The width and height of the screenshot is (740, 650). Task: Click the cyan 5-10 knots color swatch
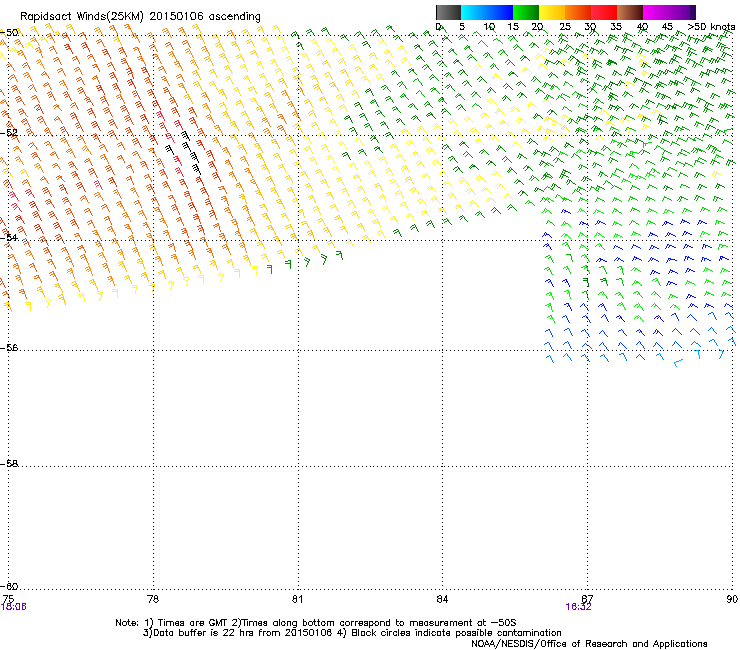[474, 12]
